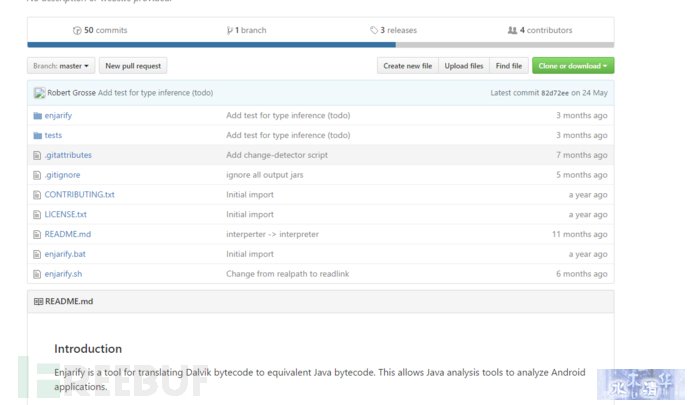Click the blue language stats bar

click(x=211, y=45)
